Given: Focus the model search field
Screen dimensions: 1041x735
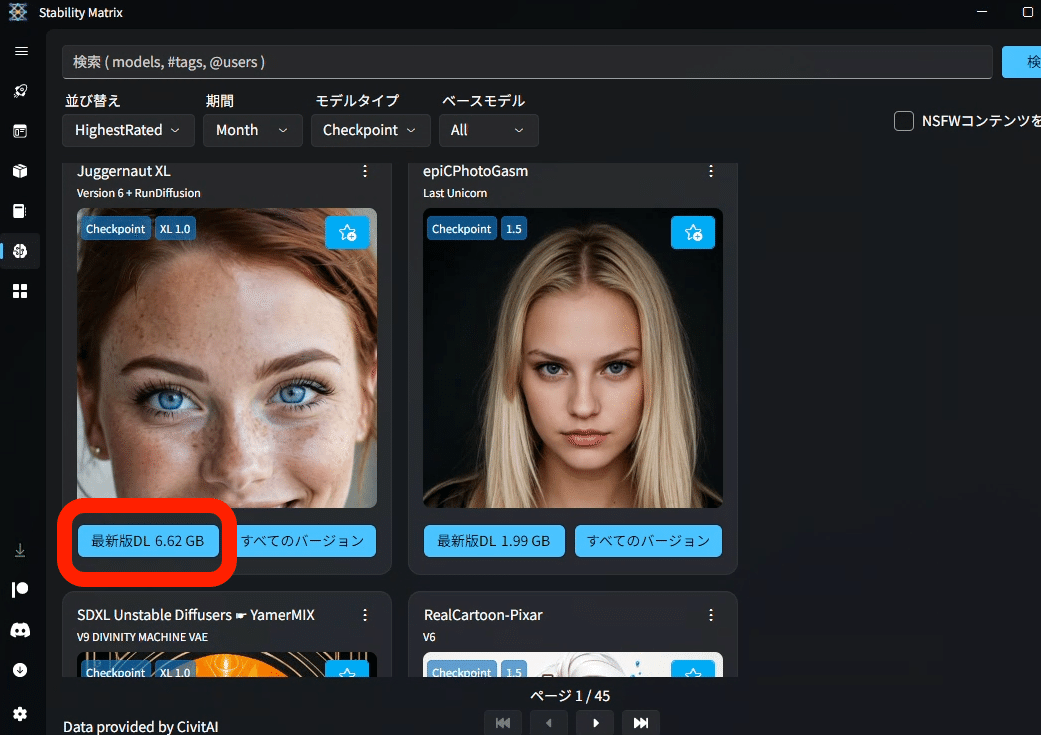Looking at the screenshot, I should coord(527,62).
